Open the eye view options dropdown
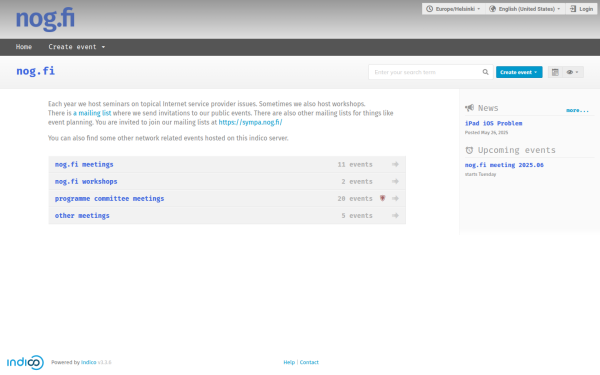The width and height of the screenshot is (600, 375). 573,72
